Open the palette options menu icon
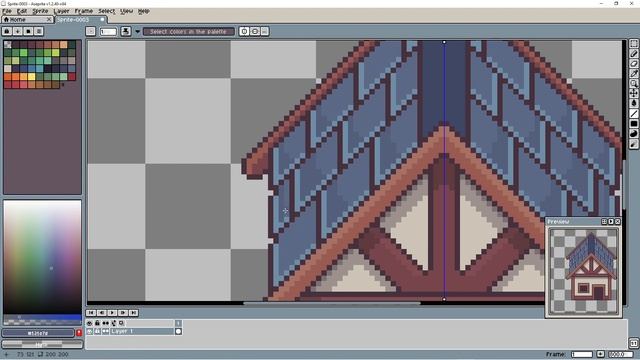The width and height of the screenshot is (640, 360). pyautogui.click(x=39, y=31)
